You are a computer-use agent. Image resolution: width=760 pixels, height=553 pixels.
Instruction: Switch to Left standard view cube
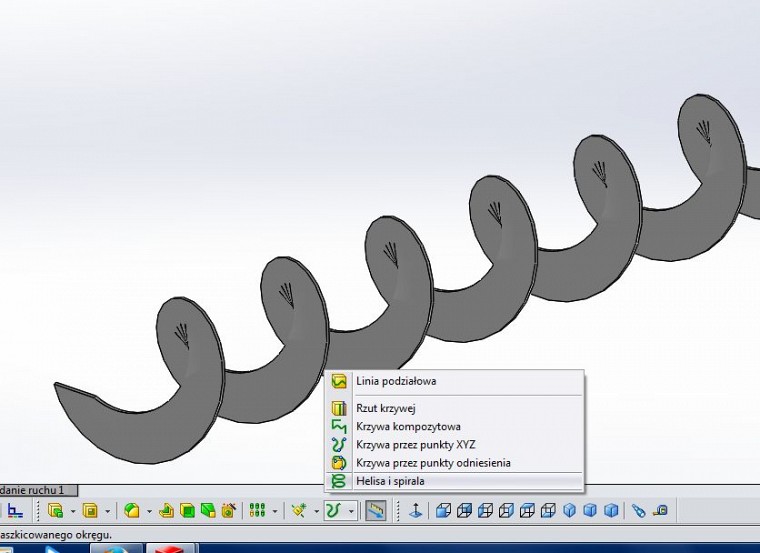tap(485, 510)
